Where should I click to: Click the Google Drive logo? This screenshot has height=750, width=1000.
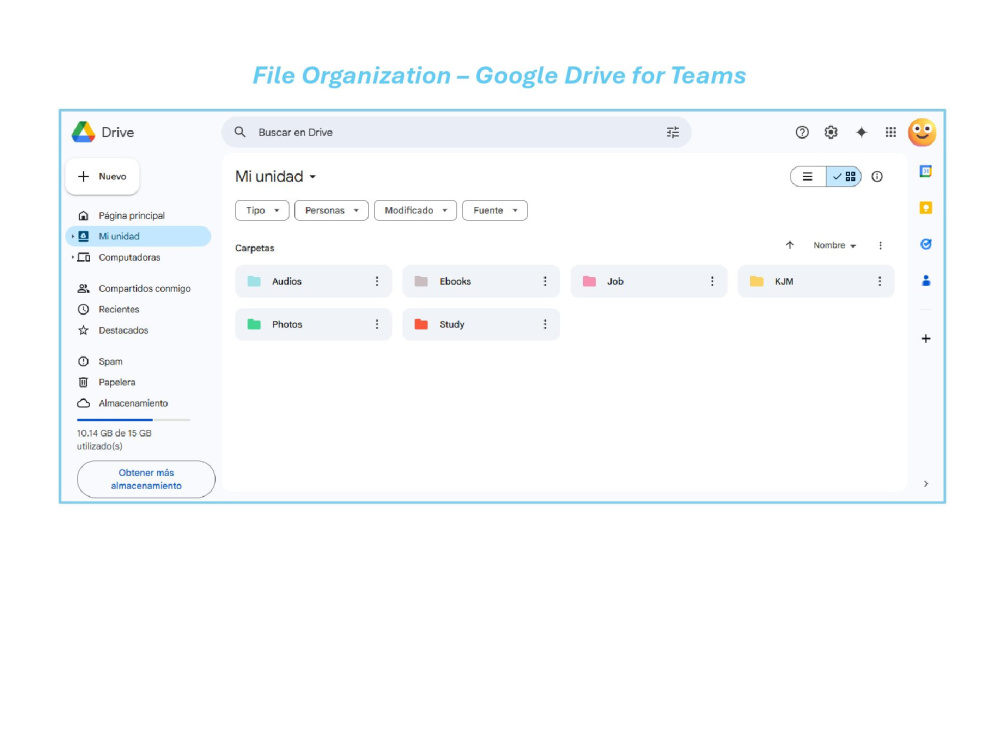[83, 132]
